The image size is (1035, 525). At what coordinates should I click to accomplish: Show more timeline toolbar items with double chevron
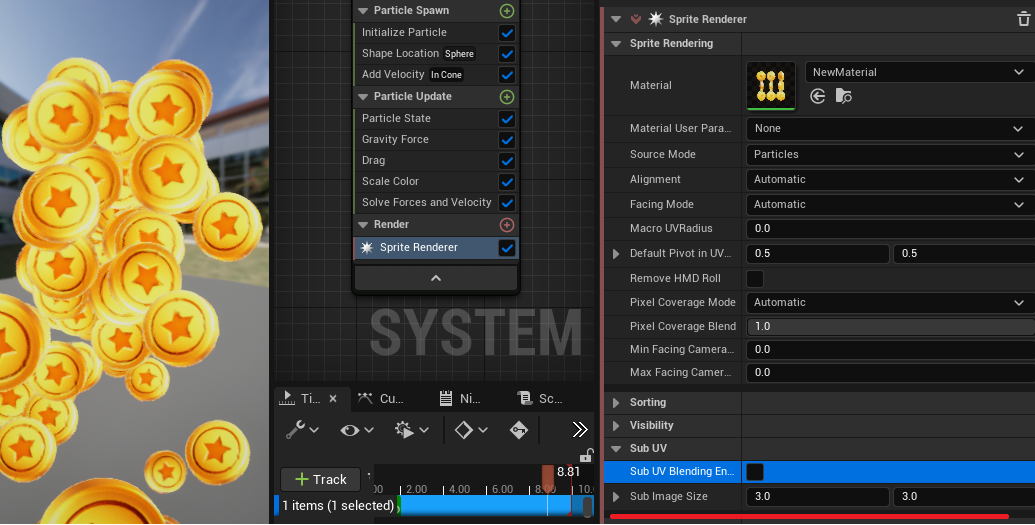(580, 430)
